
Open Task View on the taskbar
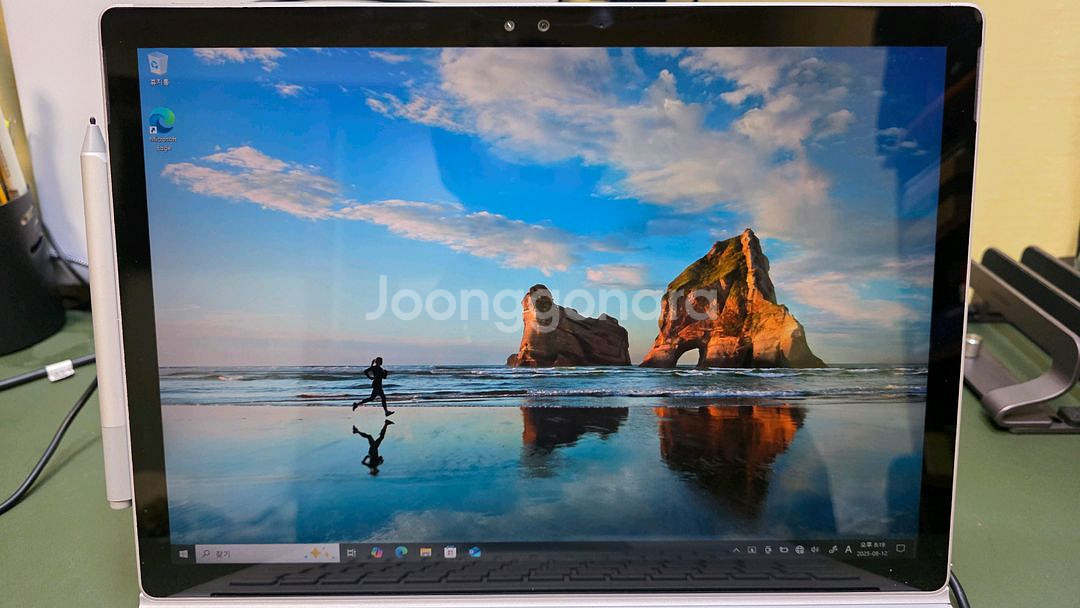coord(351,552)
